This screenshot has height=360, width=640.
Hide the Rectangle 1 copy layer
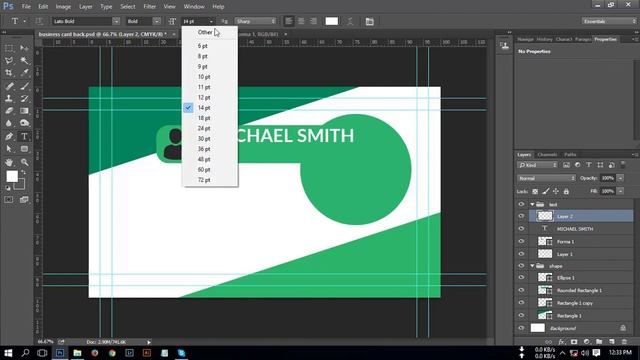pyautogui.click(x=521, y=303)
